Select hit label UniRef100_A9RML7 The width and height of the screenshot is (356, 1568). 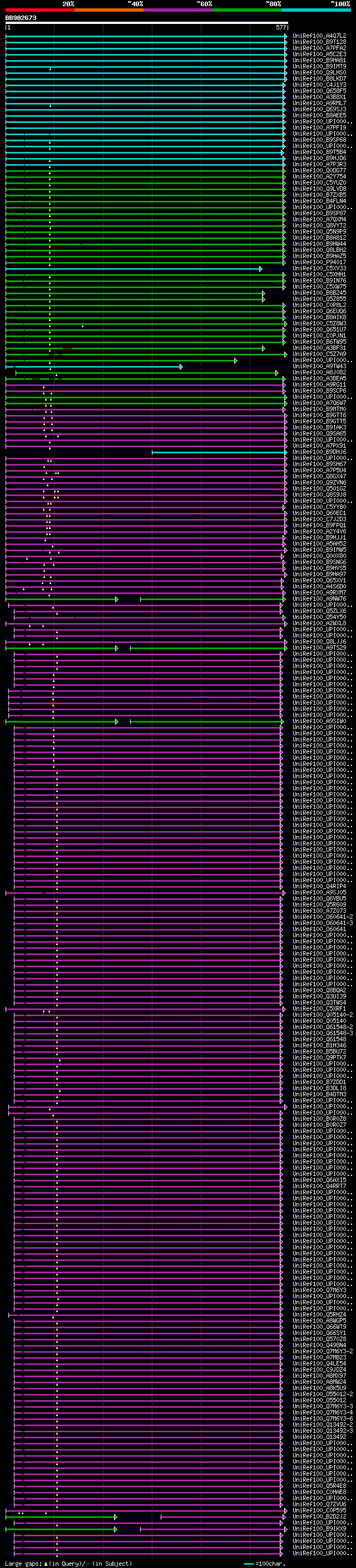click(x=319, y=103)
